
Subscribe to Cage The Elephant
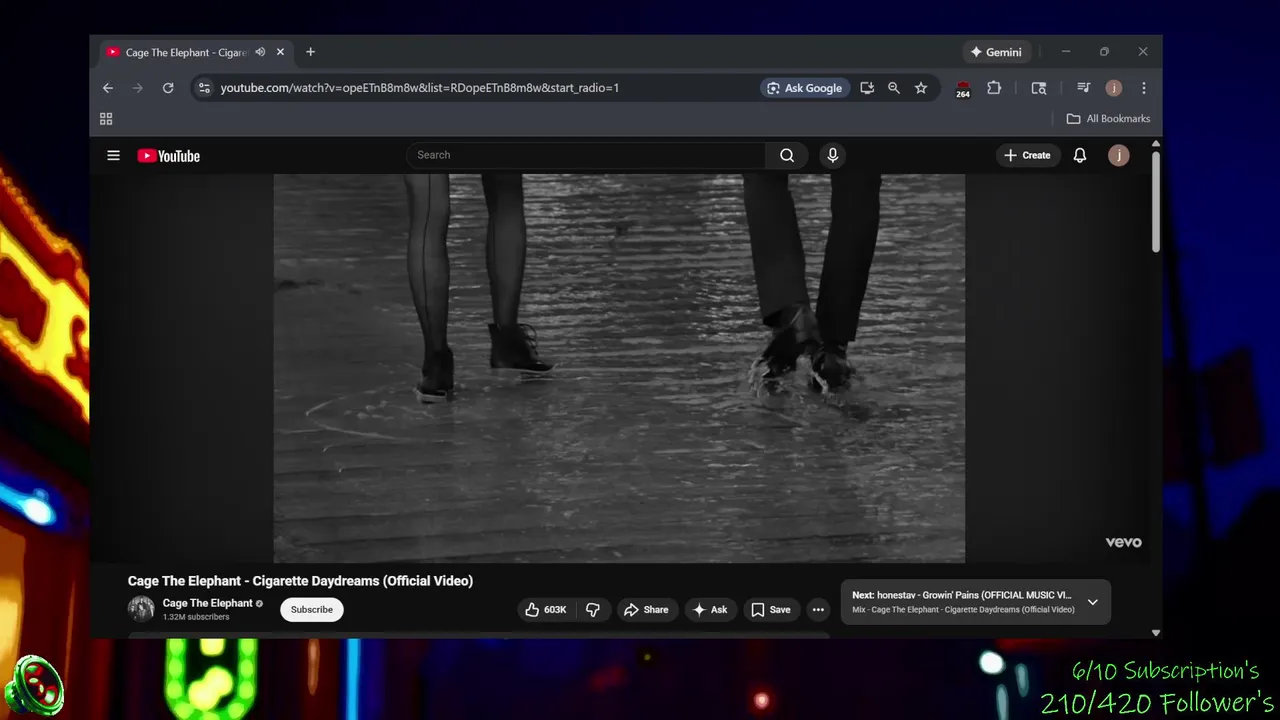[312, 610]
